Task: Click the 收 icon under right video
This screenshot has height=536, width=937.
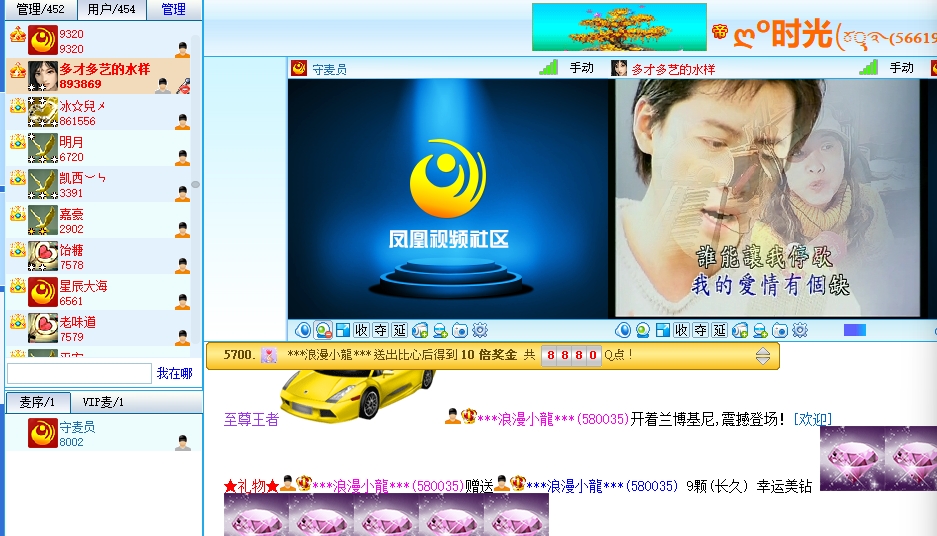Action: pyautogui.click(x=681, y=330)
